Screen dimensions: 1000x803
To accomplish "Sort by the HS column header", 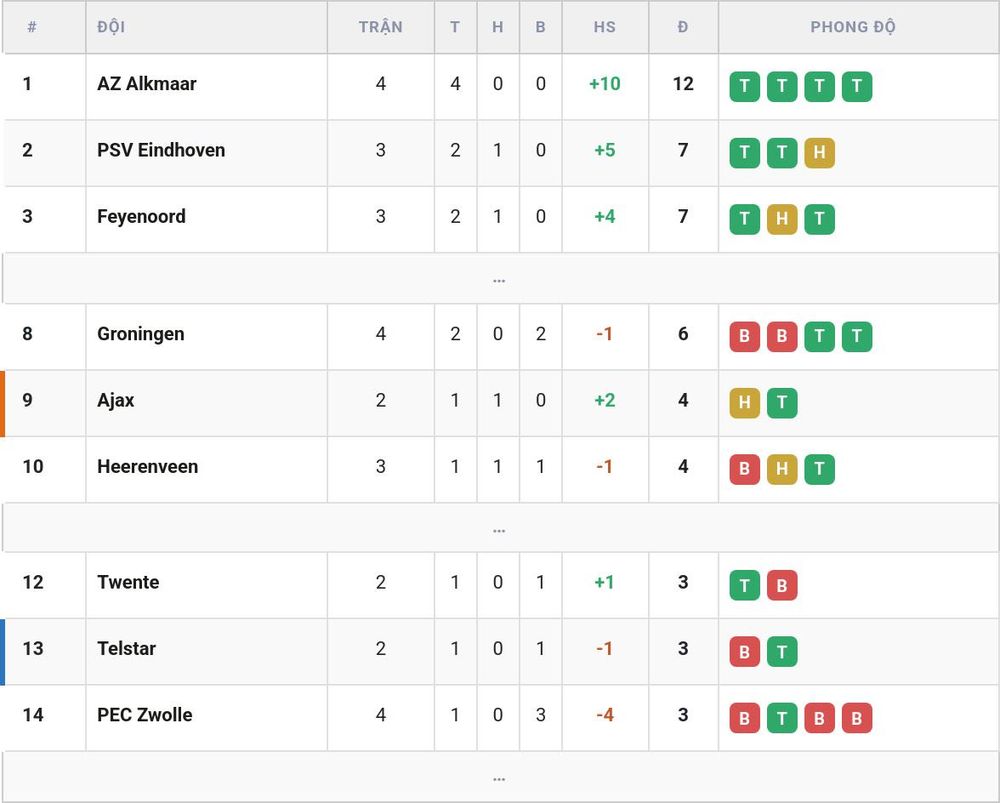I will coord(605,27).
